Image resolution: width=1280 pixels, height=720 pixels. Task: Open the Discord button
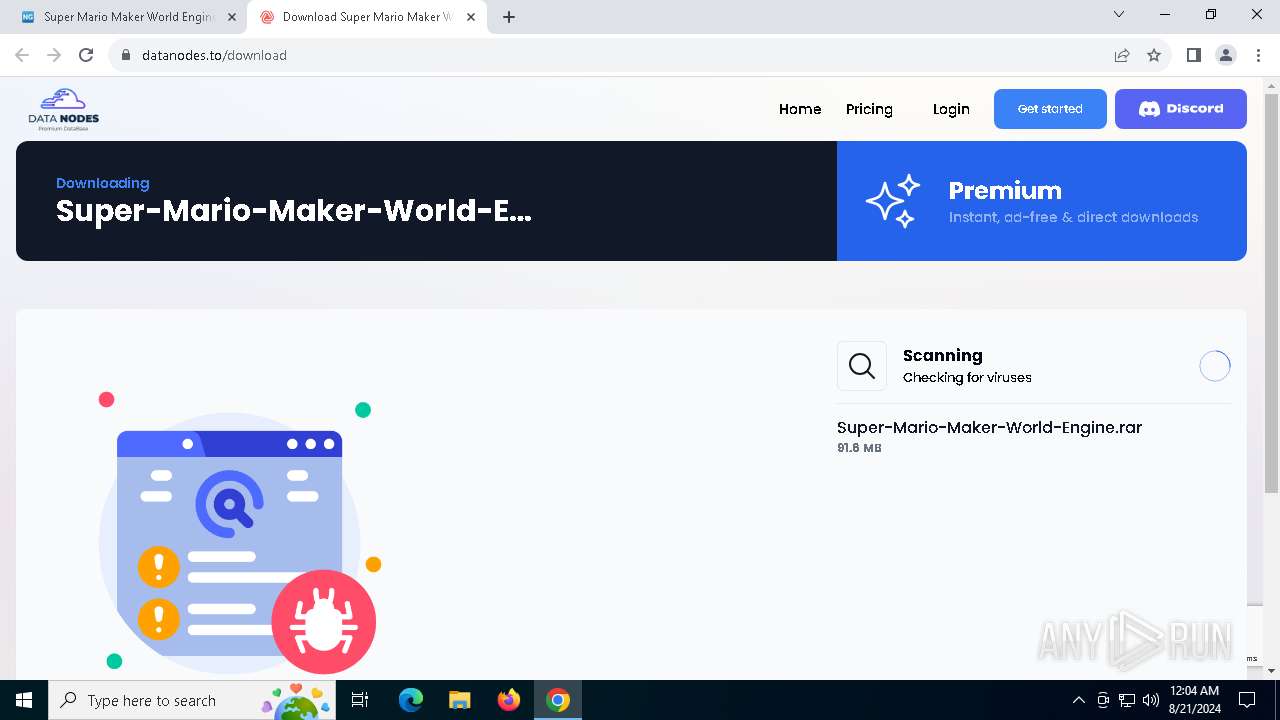[x=1181, y=109]
